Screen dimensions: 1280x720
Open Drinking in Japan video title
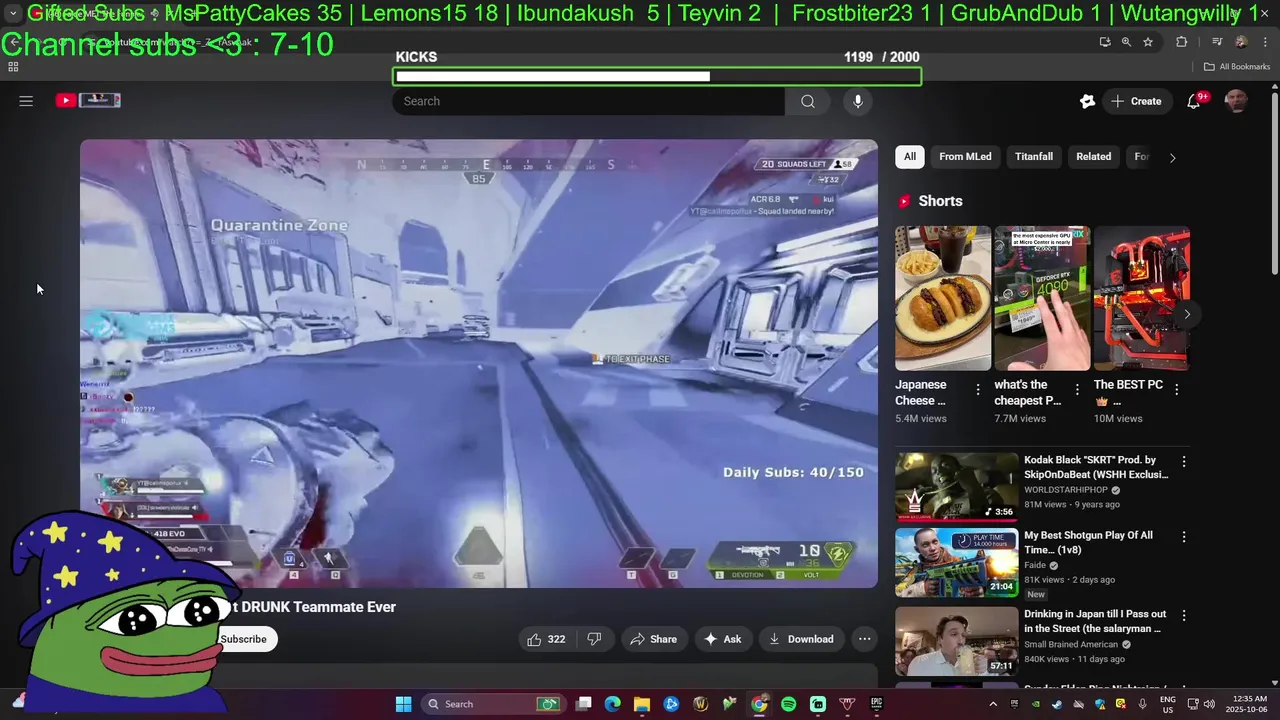point(1095,621)
